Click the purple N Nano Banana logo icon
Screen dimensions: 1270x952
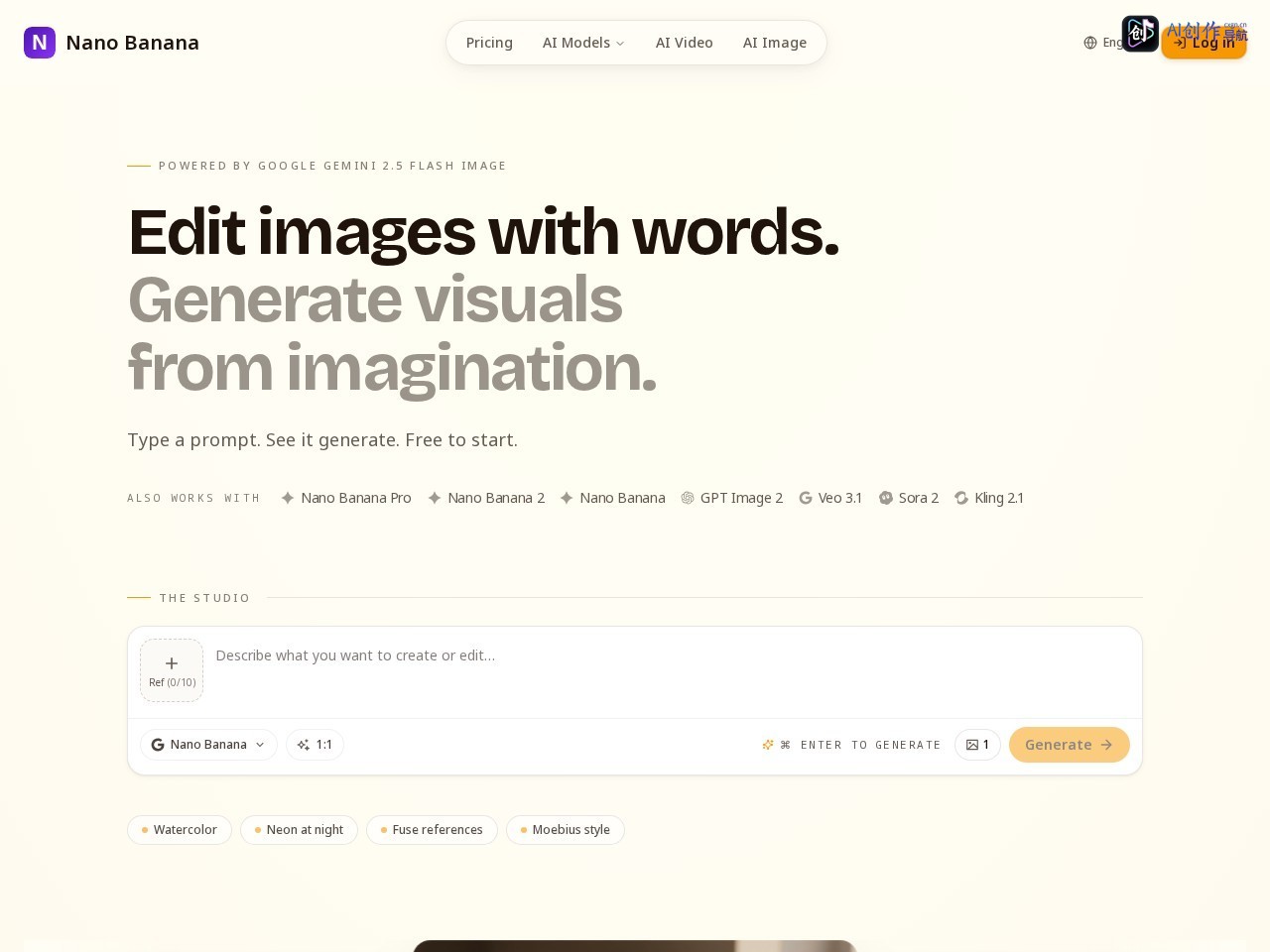40,43
